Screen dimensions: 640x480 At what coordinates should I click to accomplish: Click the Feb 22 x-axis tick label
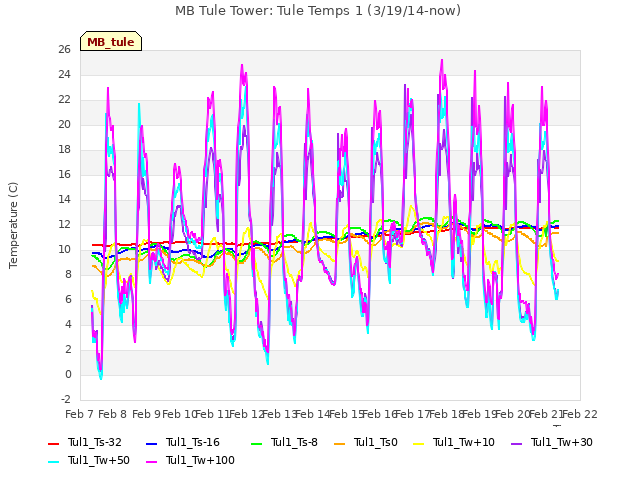pyautogui.click(x=580, y=414)
